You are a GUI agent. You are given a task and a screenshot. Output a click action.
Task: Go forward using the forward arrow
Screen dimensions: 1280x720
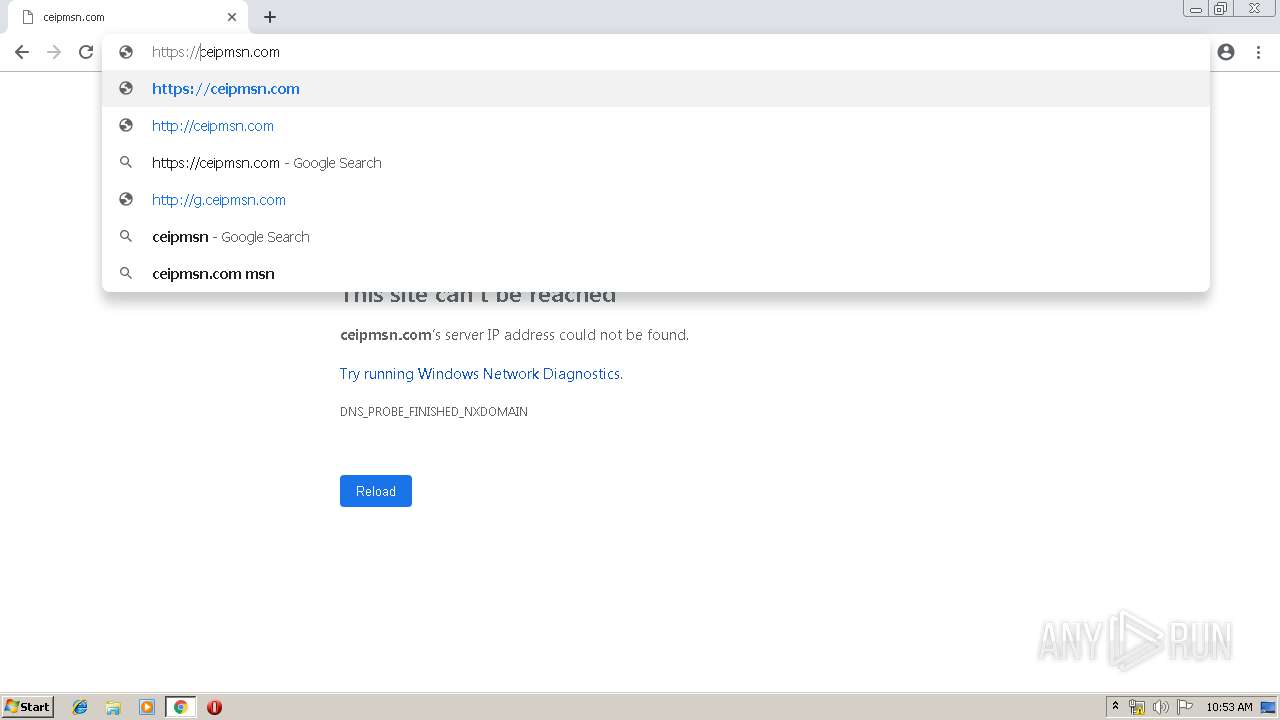54,52
